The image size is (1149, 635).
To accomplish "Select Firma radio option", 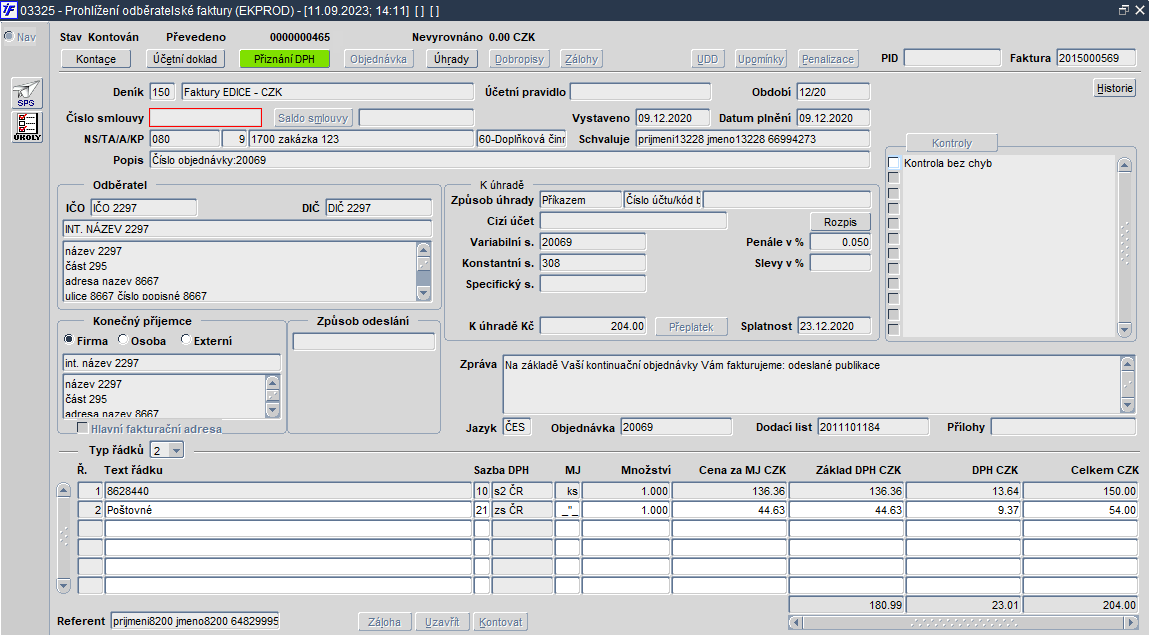I will [69, 340].
